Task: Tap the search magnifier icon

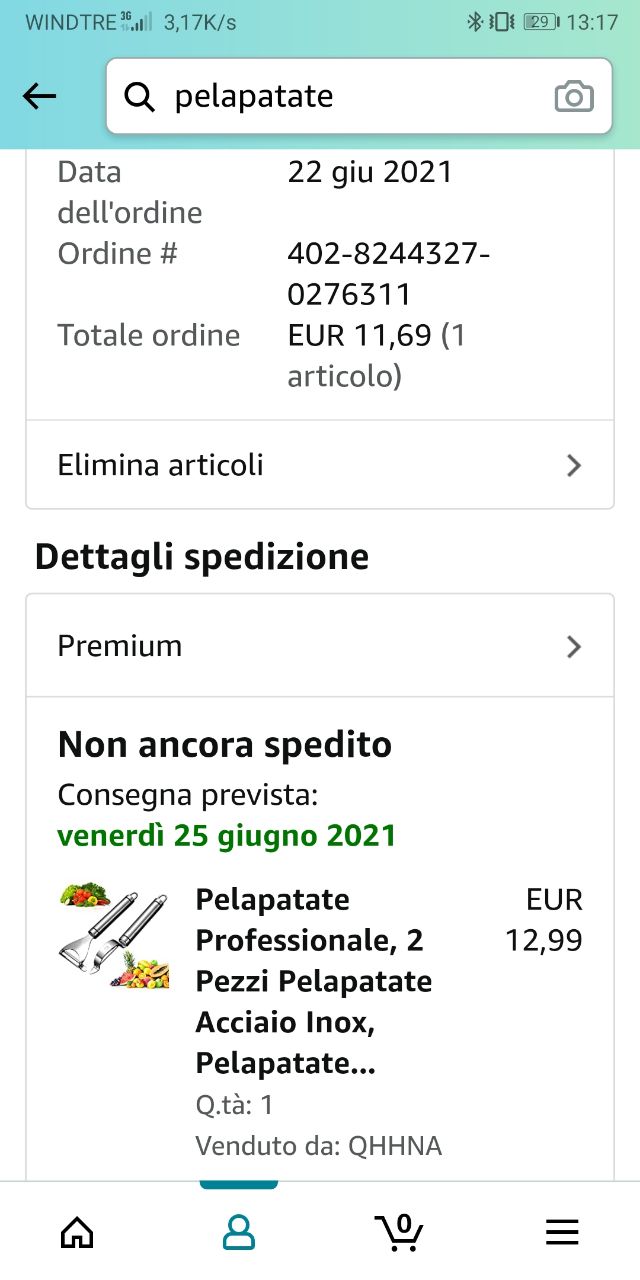Action: pyautogui.click(x=140, y=96)
